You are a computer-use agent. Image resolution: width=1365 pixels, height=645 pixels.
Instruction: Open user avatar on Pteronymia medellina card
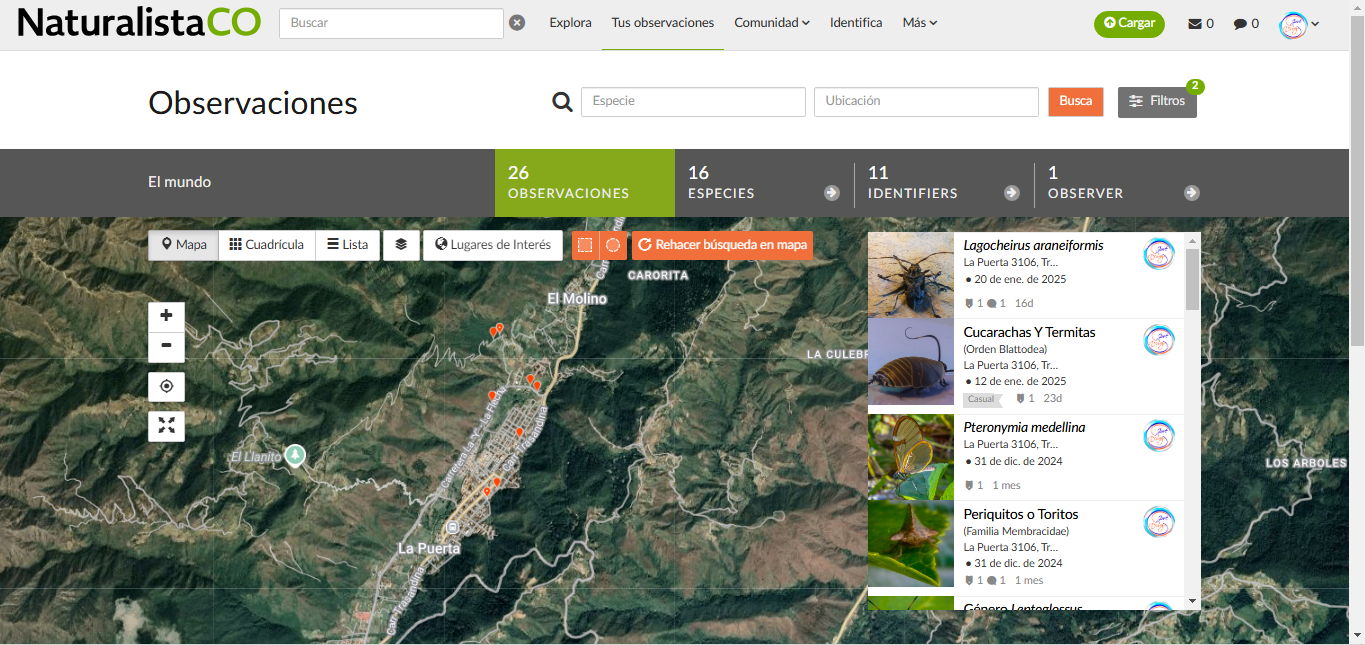[1159, 436]
